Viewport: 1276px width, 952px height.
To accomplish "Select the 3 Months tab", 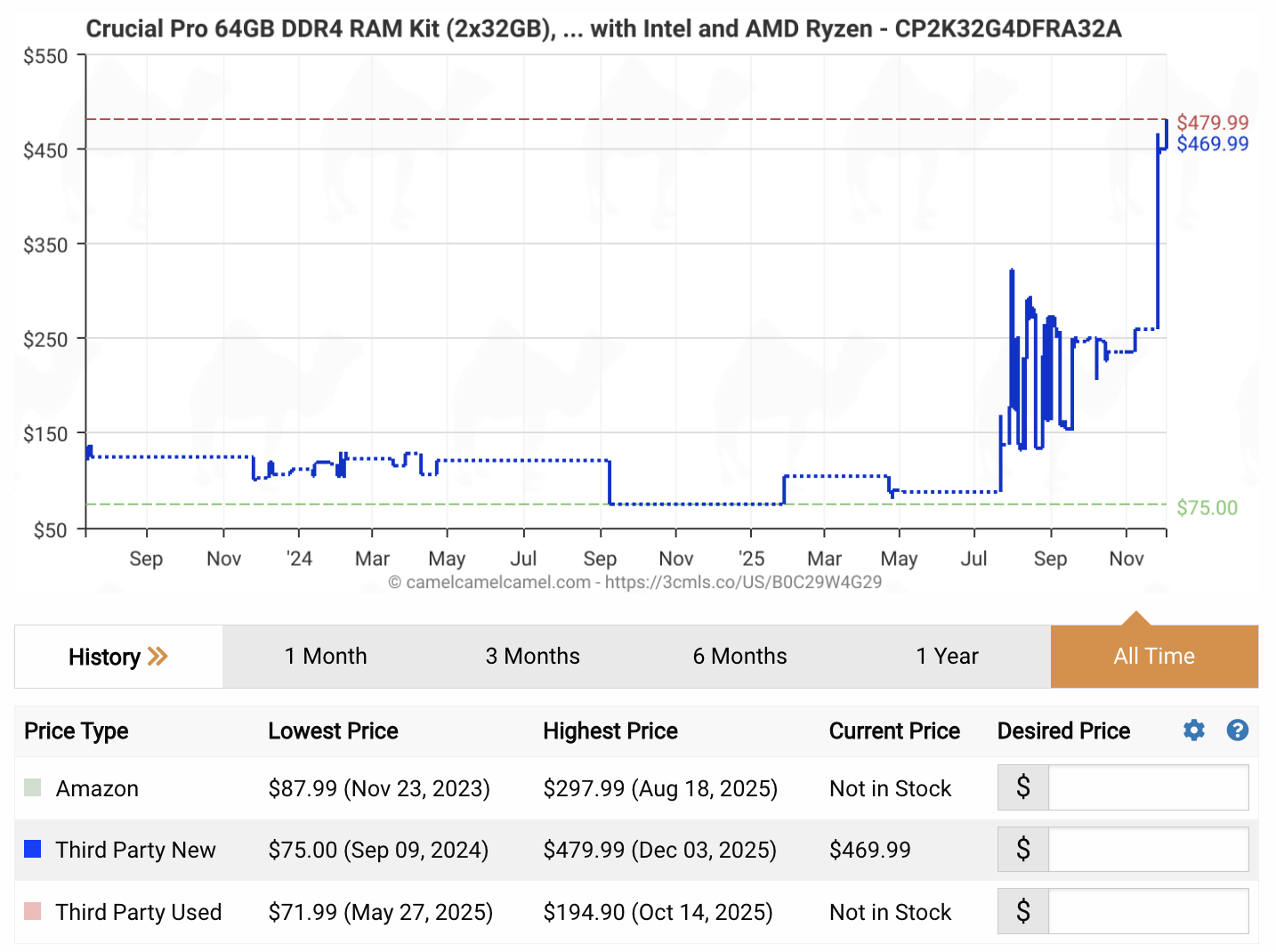I will coord(533,657).
